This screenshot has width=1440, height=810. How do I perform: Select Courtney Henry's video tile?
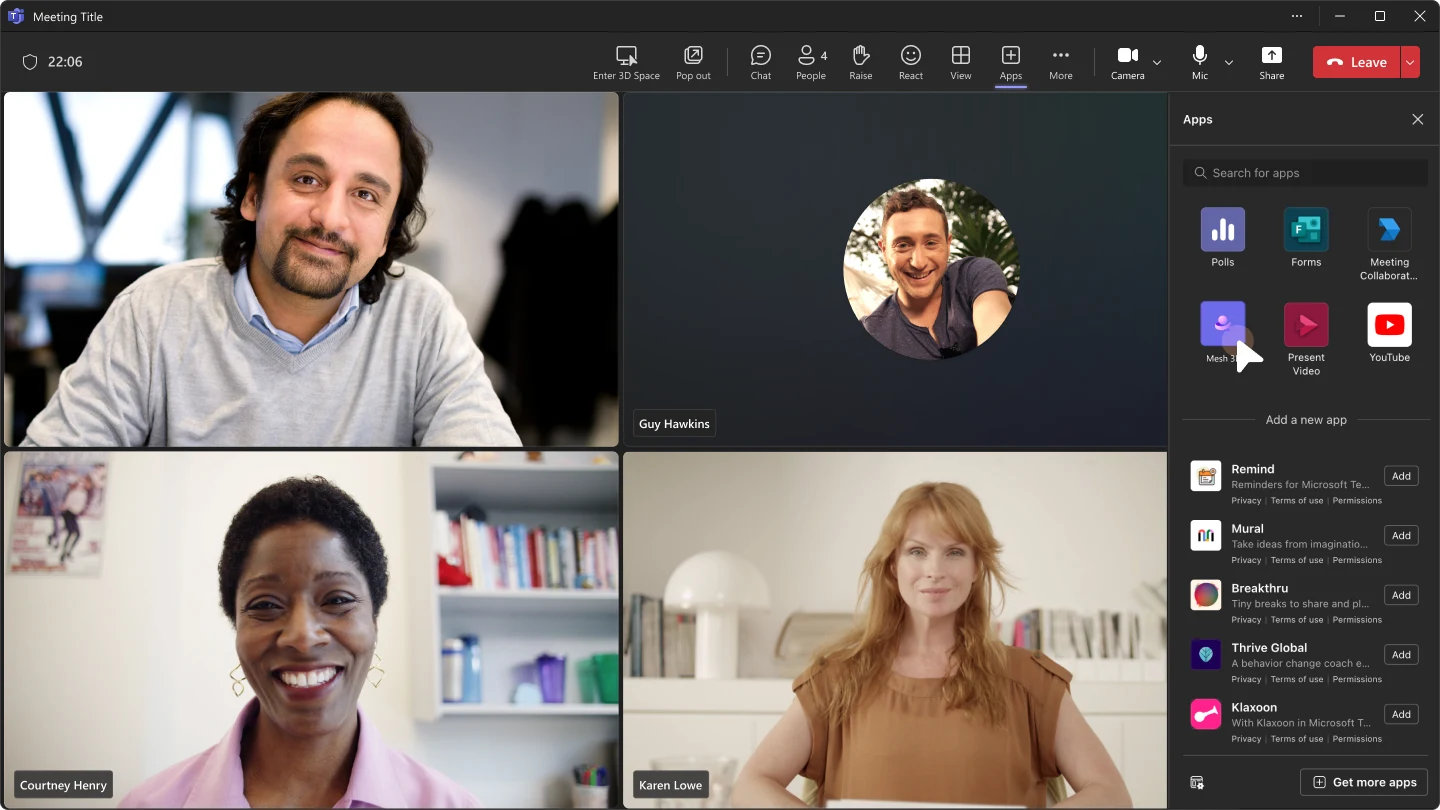(311, 629)
